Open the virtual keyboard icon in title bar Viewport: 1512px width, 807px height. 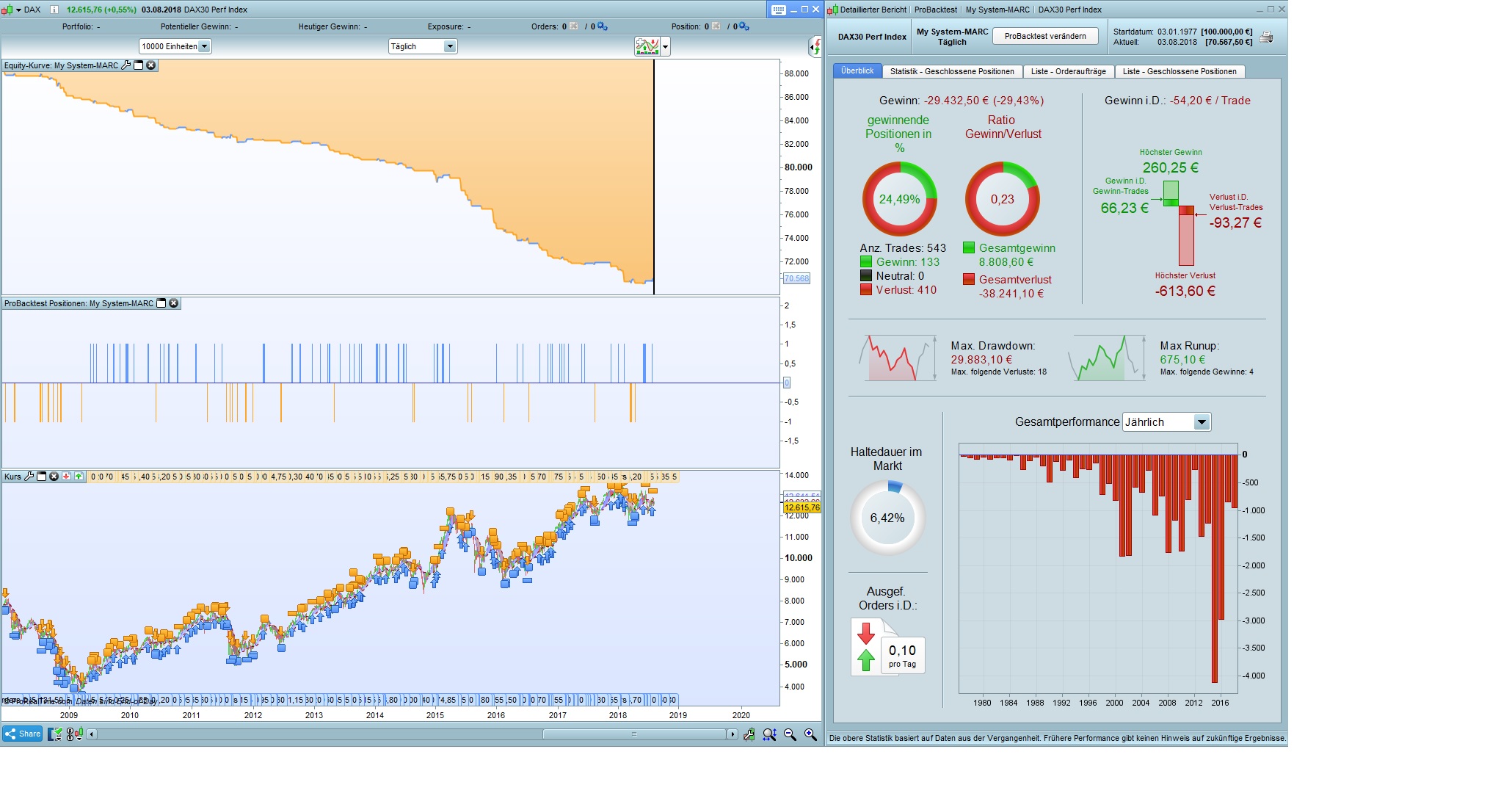[x=779, y=10]
